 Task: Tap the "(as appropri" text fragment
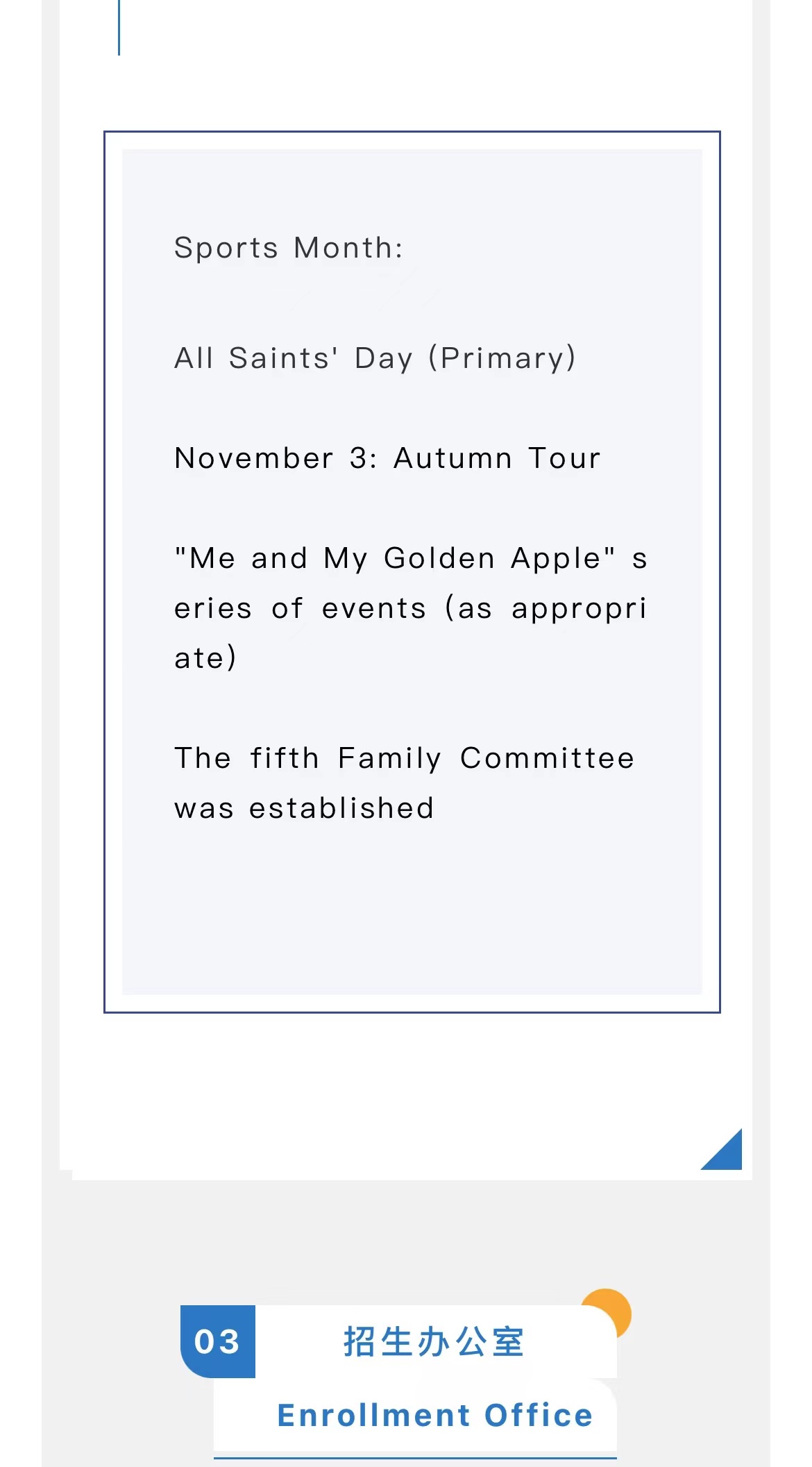coord(545,608)
